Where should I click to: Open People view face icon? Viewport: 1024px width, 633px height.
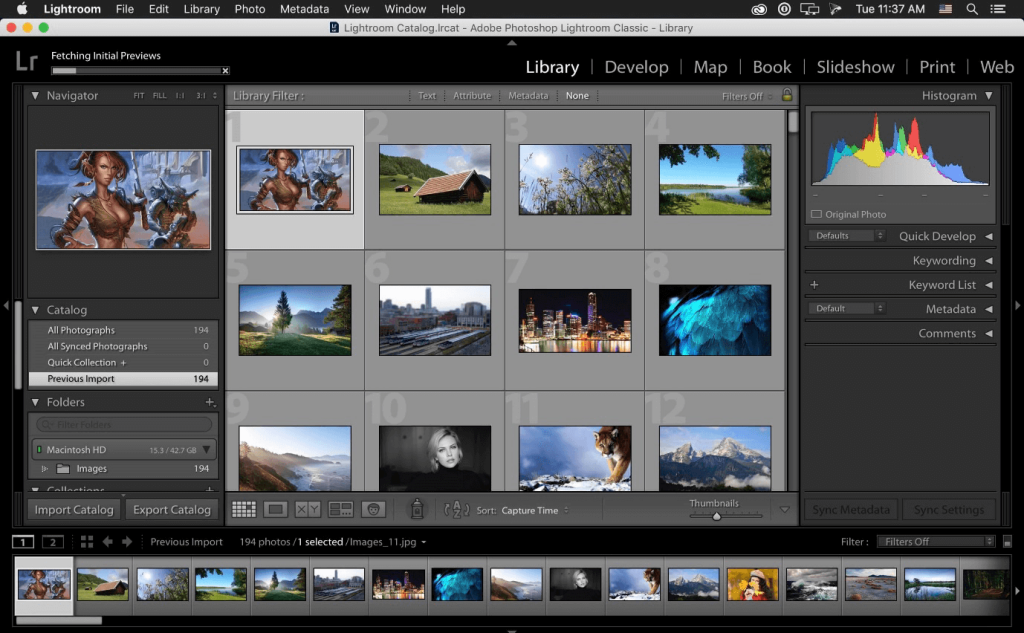point(373,509)
